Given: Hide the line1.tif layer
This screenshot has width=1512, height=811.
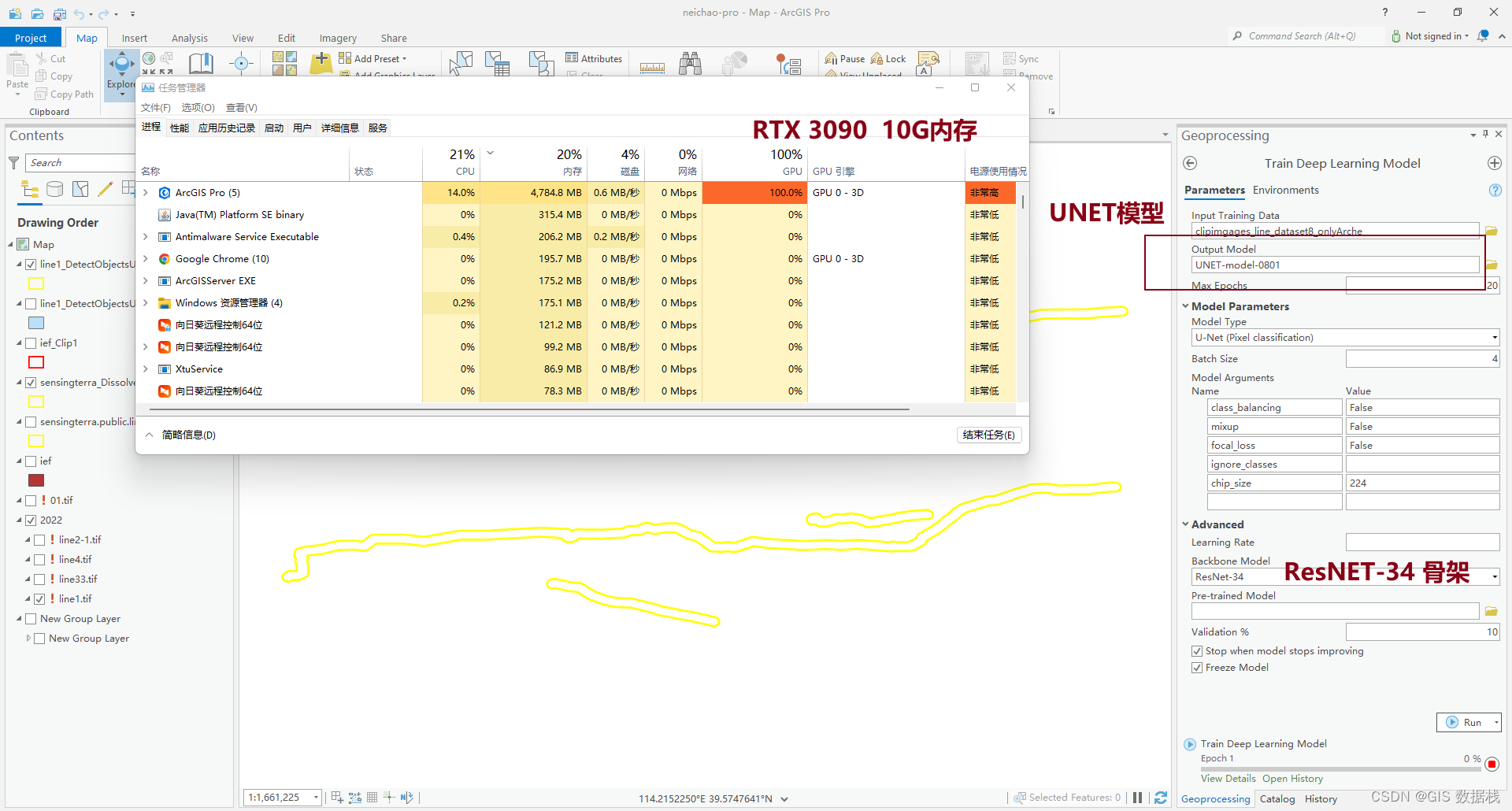Looking at the screenshot, I should [x=39, y=598].
